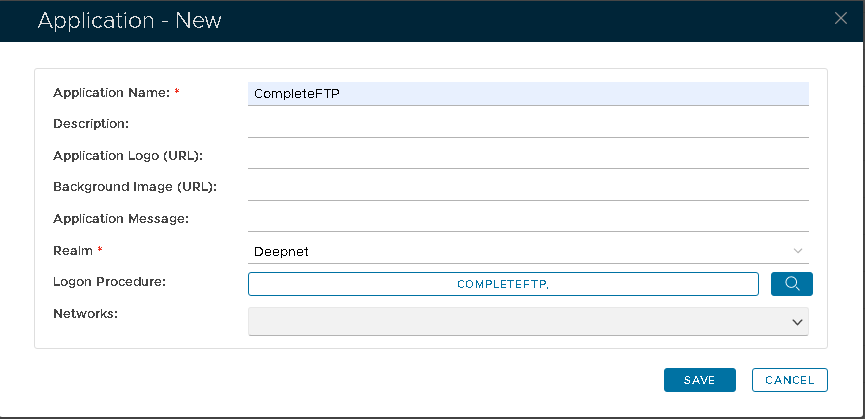865x419 pixels.
Task: Place cursor in Application Message field
Action: click(x=528, y=219)
